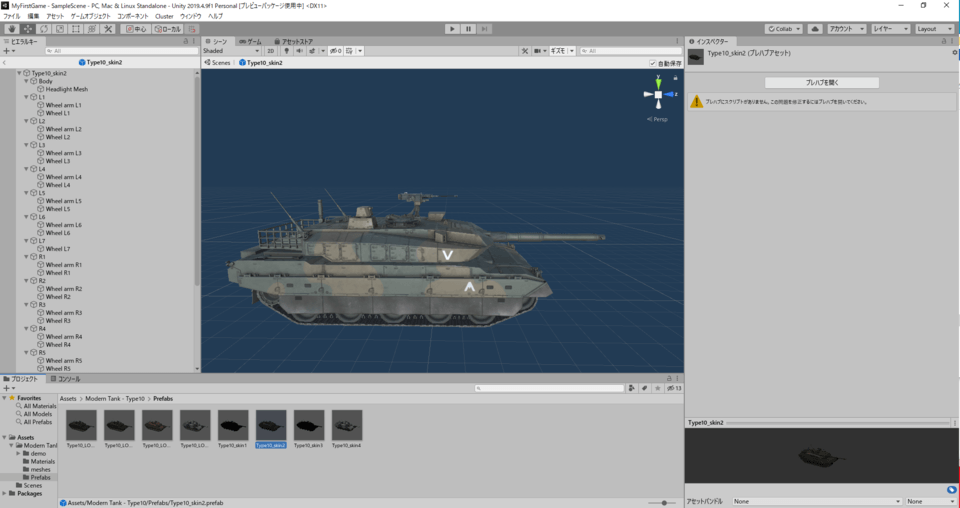Adjust the project thumbnail size slider
The width and height of the screenshot is (960, 508).
click(662, 502)
